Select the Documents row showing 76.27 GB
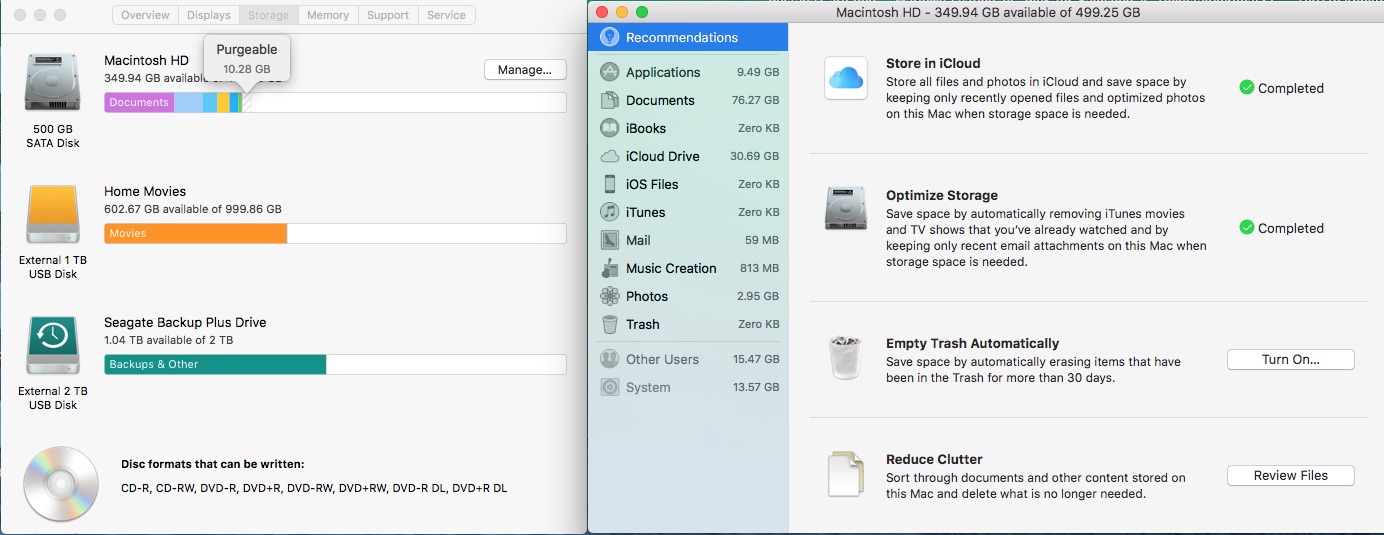The image size is (1384, 535). (688, 100)
